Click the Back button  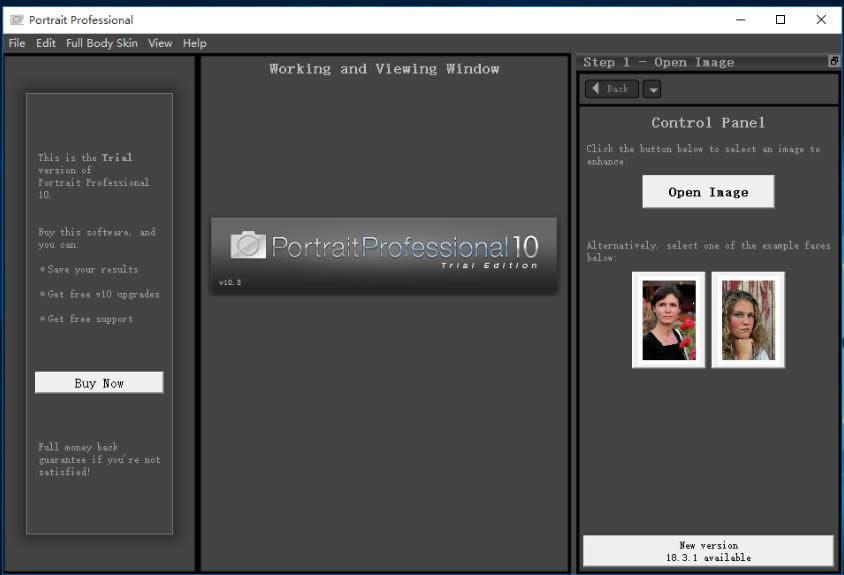click(611, 89)
